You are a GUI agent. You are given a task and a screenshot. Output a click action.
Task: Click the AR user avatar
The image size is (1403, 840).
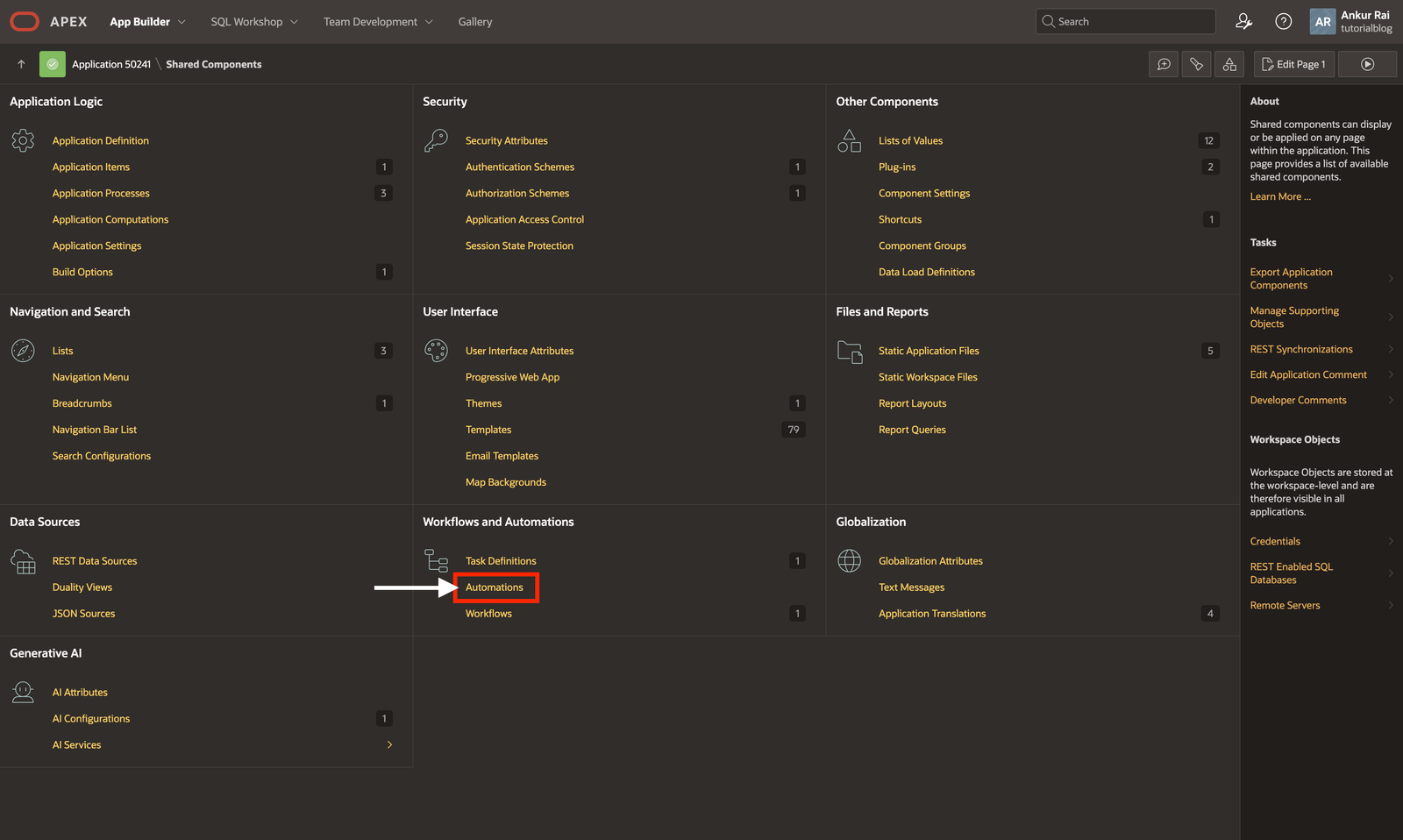click(x=1322, y=22)
